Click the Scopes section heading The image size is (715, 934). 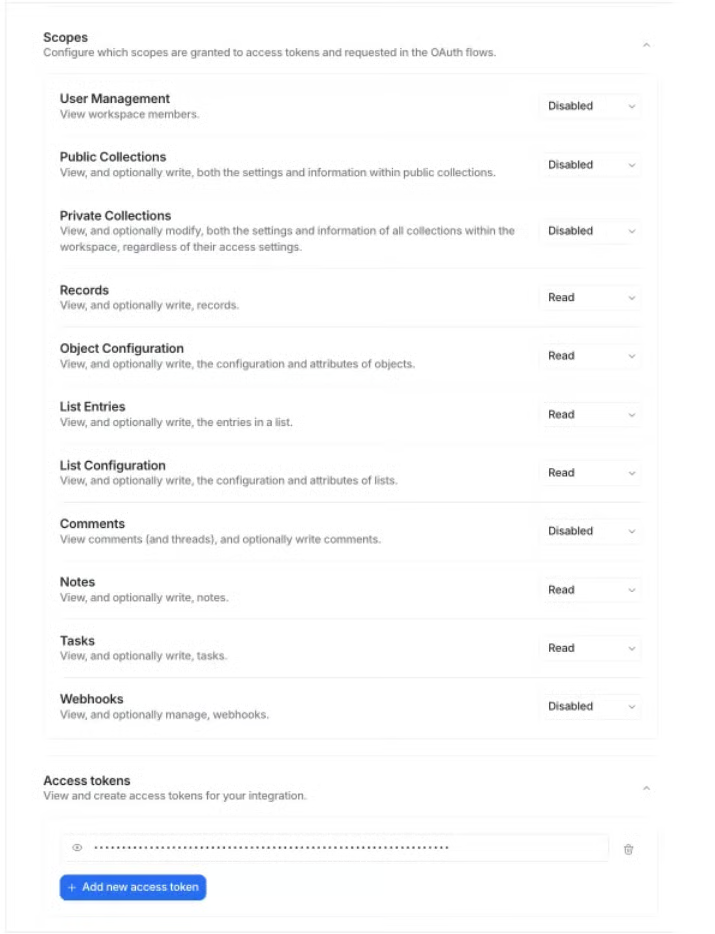(66, 37)
